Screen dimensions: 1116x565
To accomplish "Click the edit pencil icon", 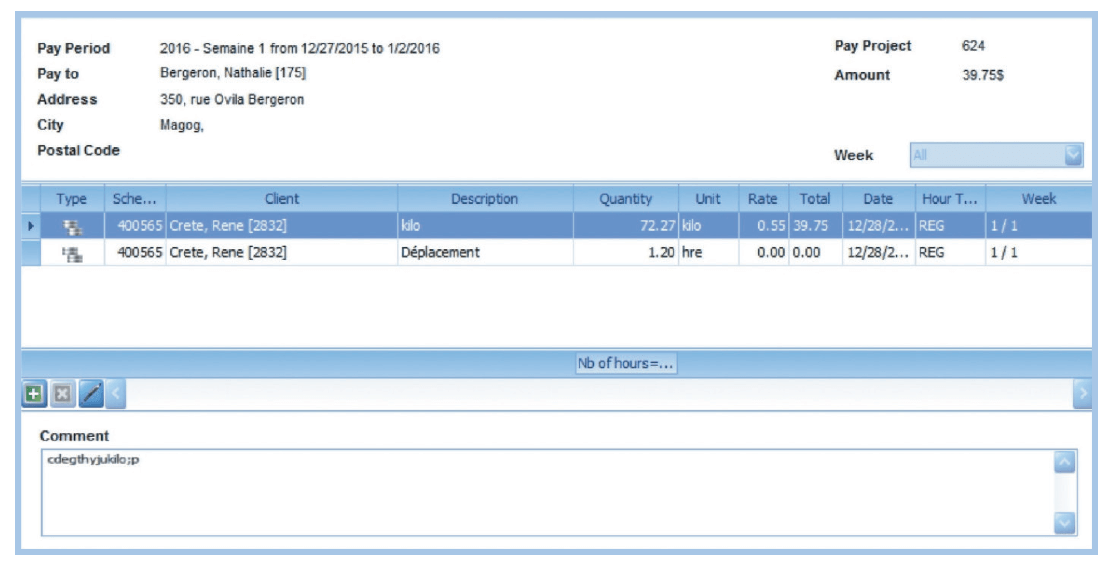I will tap(91, 394).
